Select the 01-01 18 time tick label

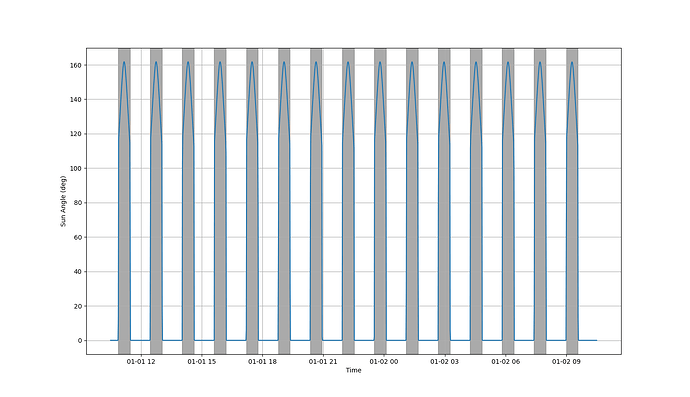point(263,362)
